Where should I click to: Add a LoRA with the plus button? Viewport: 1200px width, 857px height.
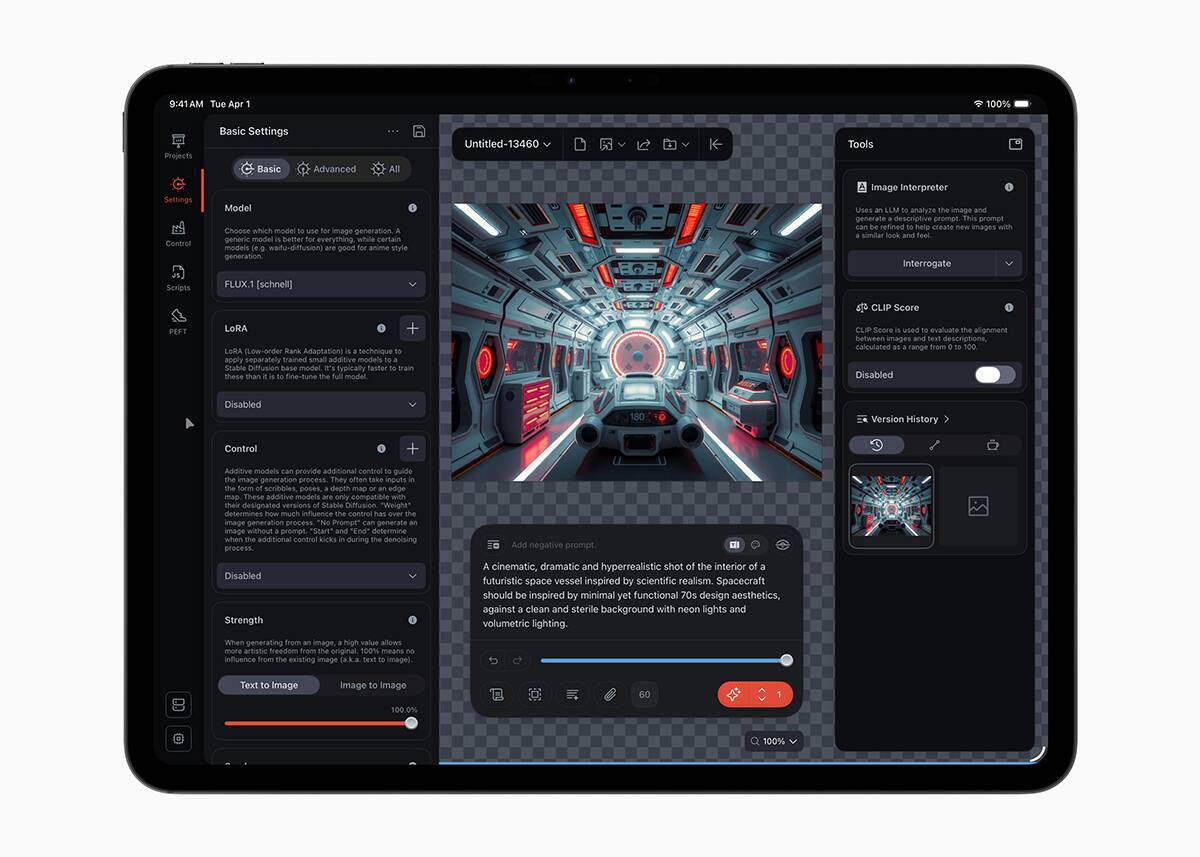coord(412,328)
